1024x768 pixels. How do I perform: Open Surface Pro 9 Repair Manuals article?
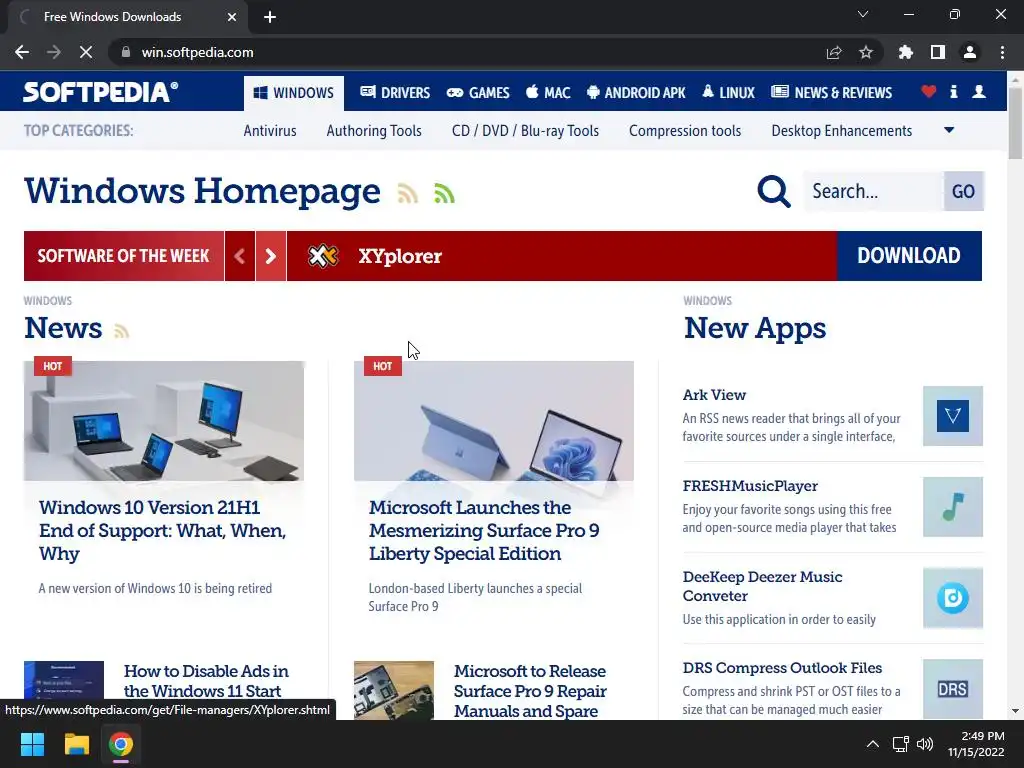tap(530, 691)
